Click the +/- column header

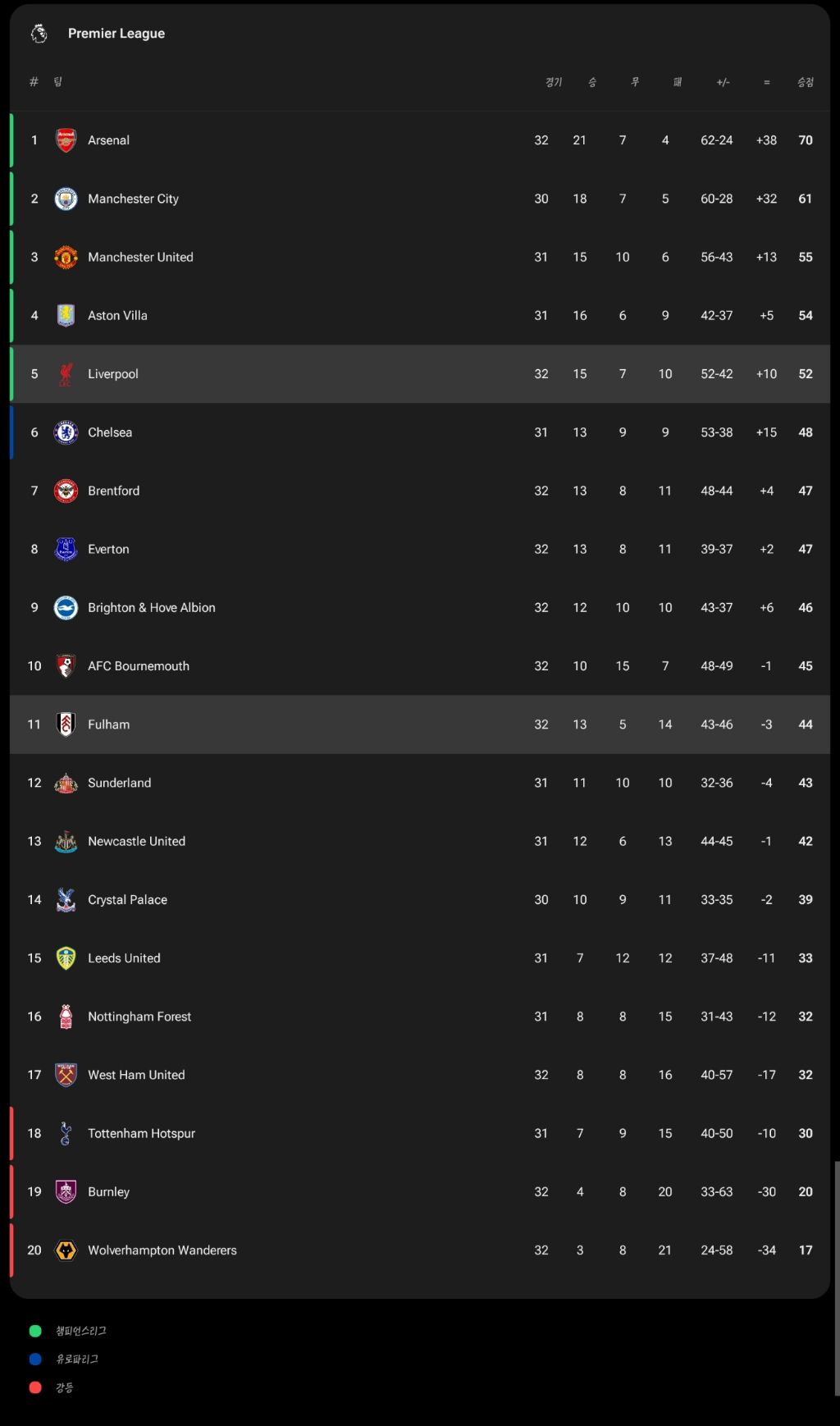(723, 81)
